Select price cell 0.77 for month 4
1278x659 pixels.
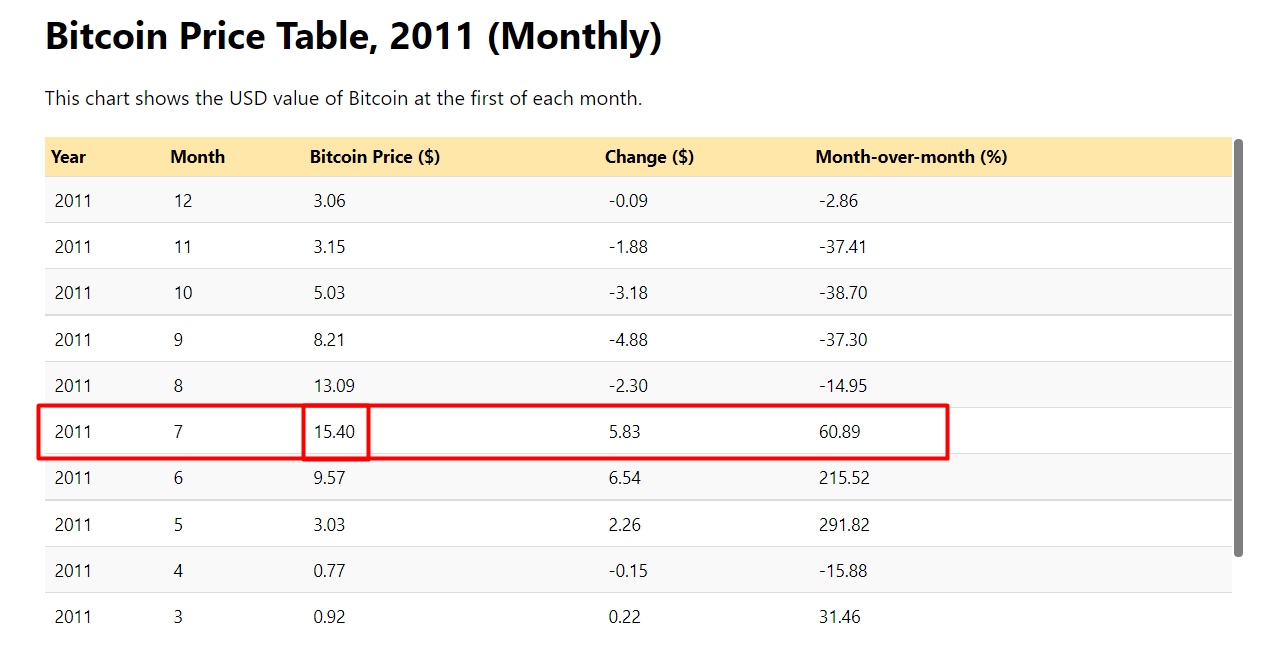pyautogui.click(x=329, y=571)
